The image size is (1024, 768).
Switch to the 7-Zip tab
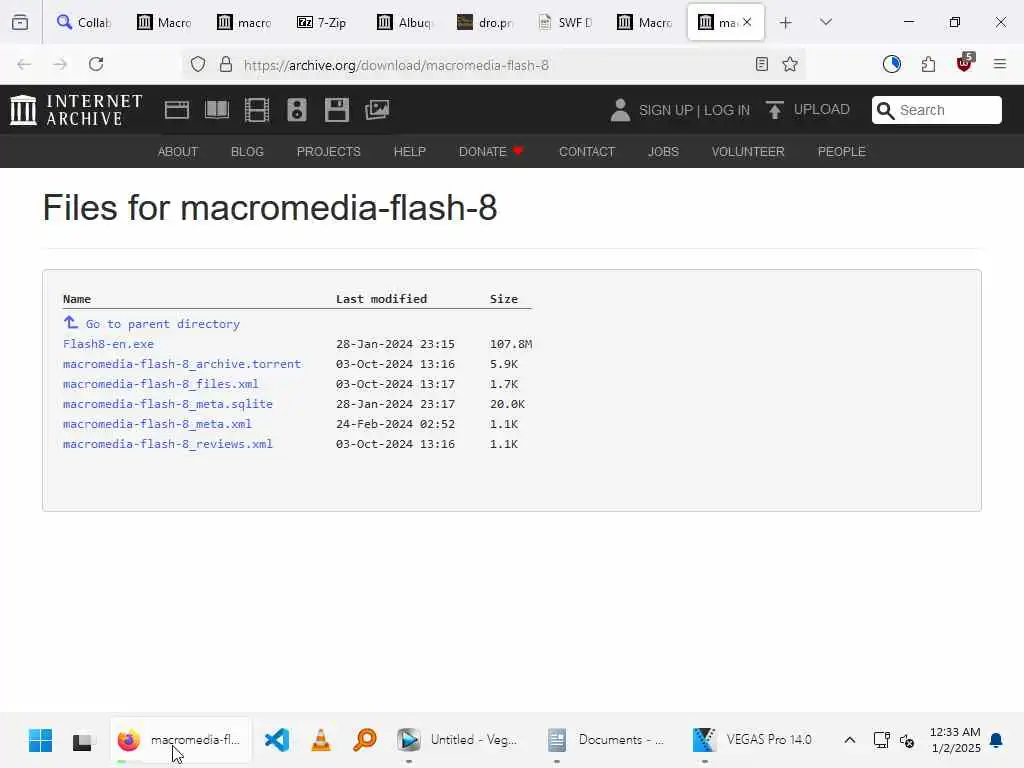coord(322,22)
